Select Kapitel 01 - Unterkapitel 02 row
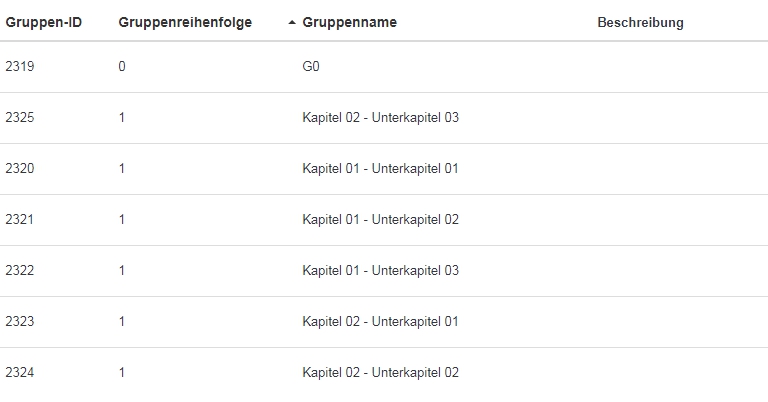768x402 pixels. [x=380, y=220]
